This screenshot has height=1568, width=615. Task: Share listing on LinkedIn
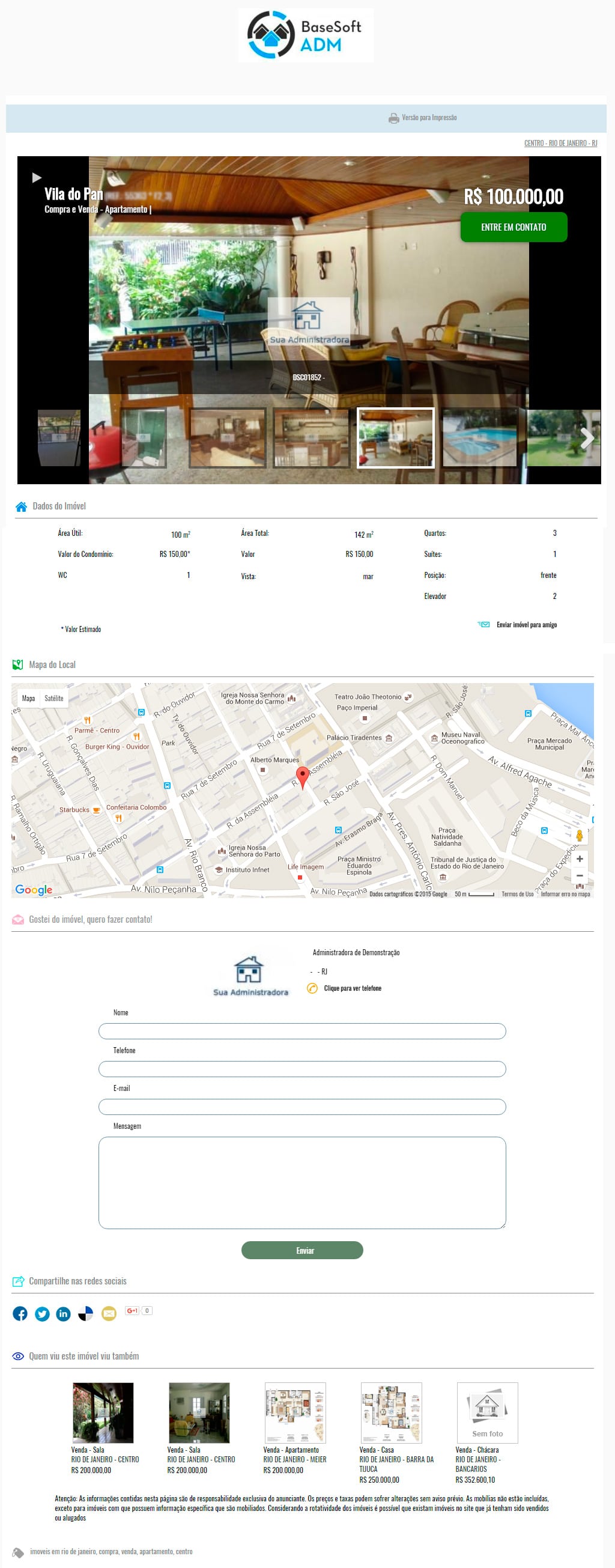(63, 1313)
